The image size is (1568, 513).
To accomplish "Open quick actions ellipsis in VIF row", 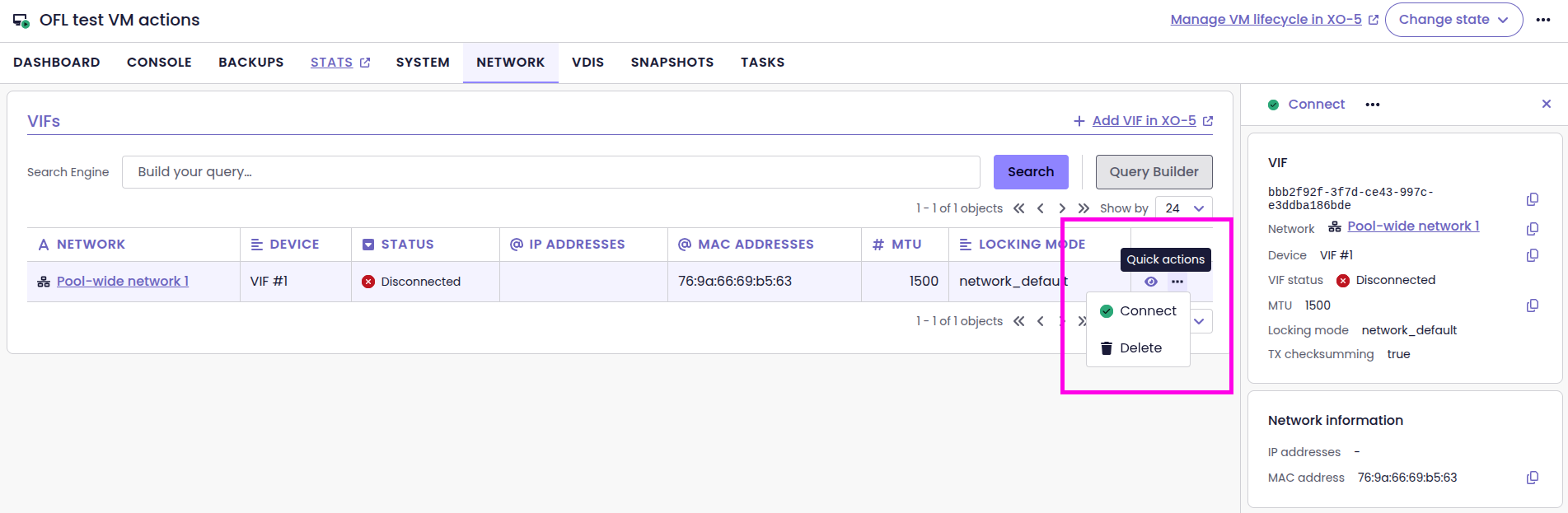I will tap(1177, 282).
